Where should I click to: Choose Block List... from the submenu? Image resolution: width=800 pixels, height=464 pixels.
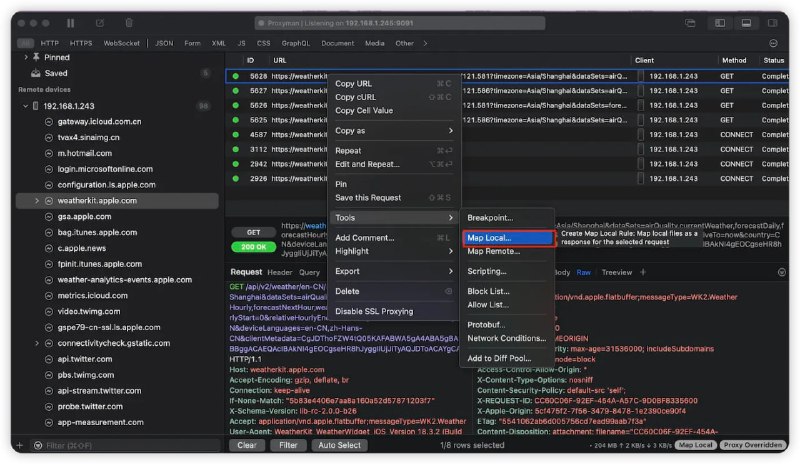click(x=508, y=291)
